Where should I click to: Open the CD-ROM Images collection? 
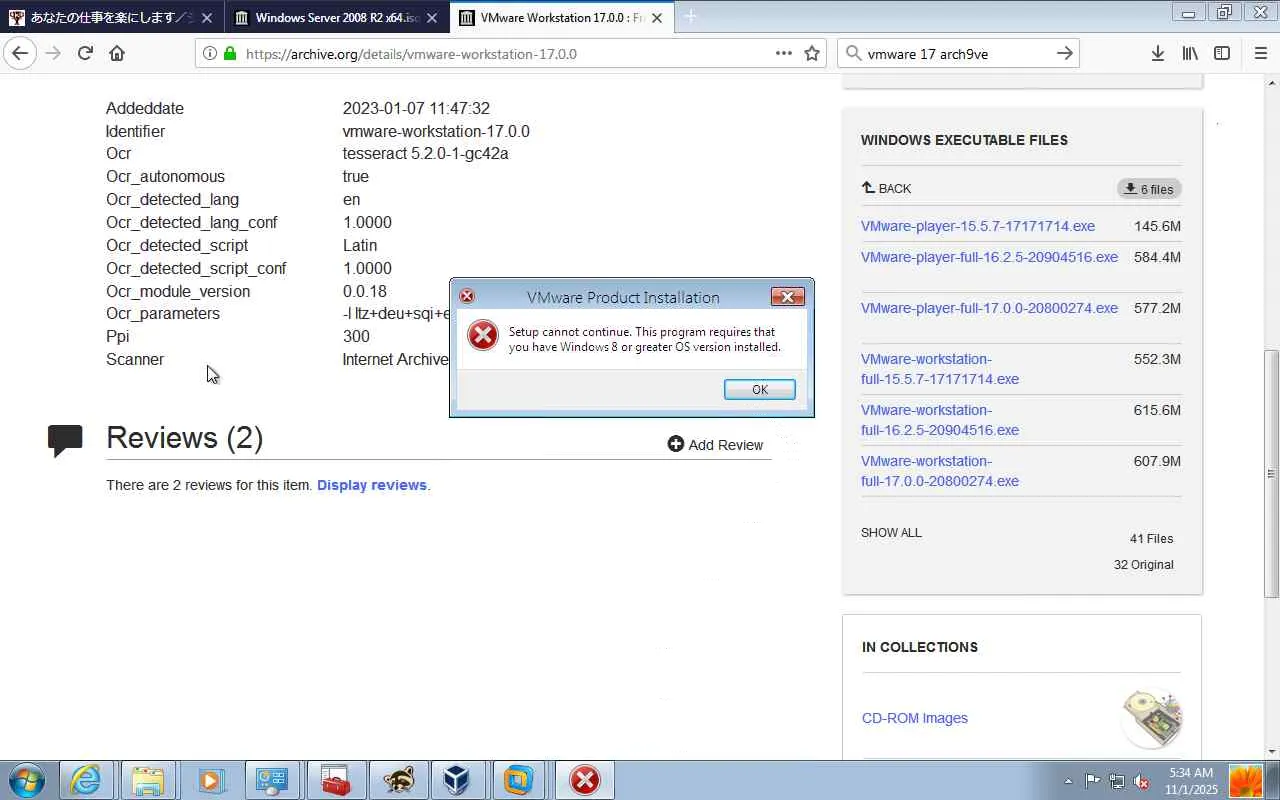915,718
